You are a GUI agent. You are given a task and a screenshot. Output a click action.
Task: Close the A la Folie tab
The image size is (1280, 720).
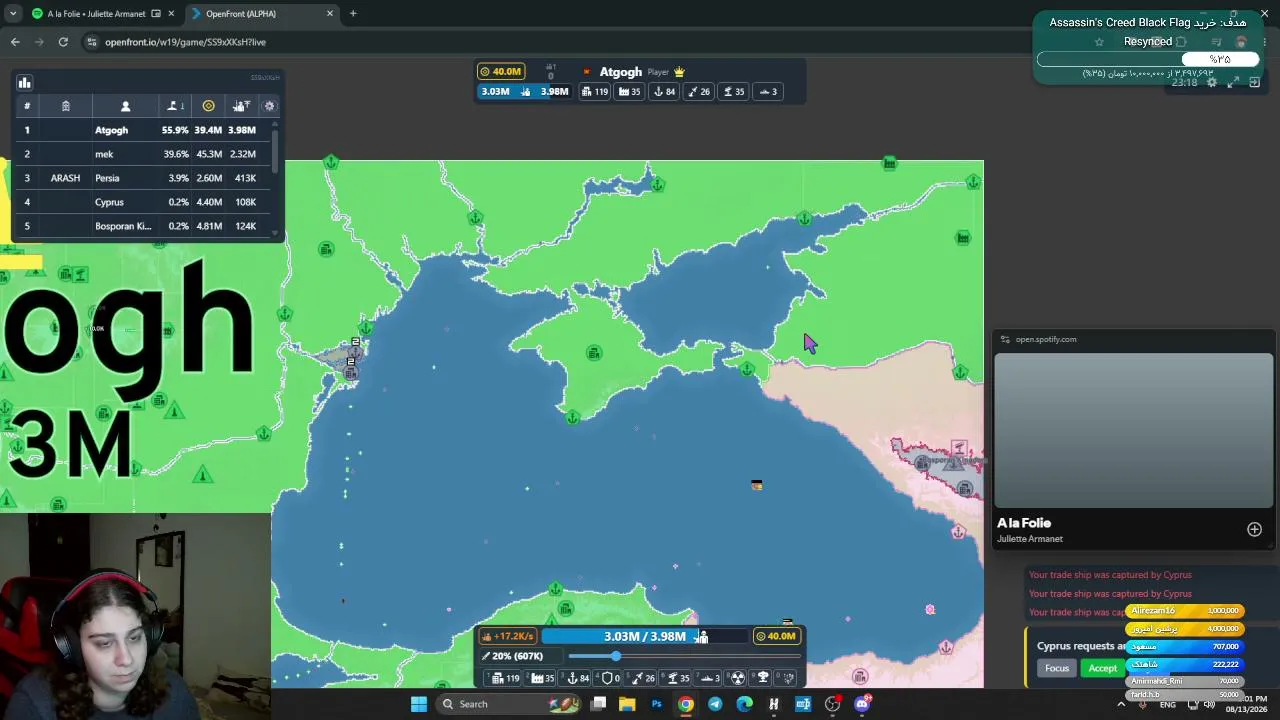[x=171, y=14]
